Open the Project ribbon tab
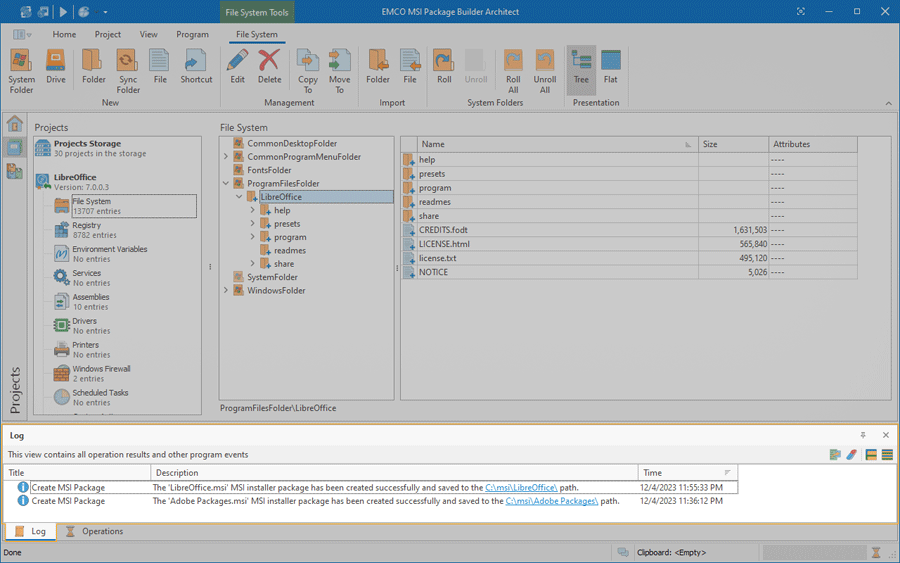 pyautogui.click(x=108, y=34)
